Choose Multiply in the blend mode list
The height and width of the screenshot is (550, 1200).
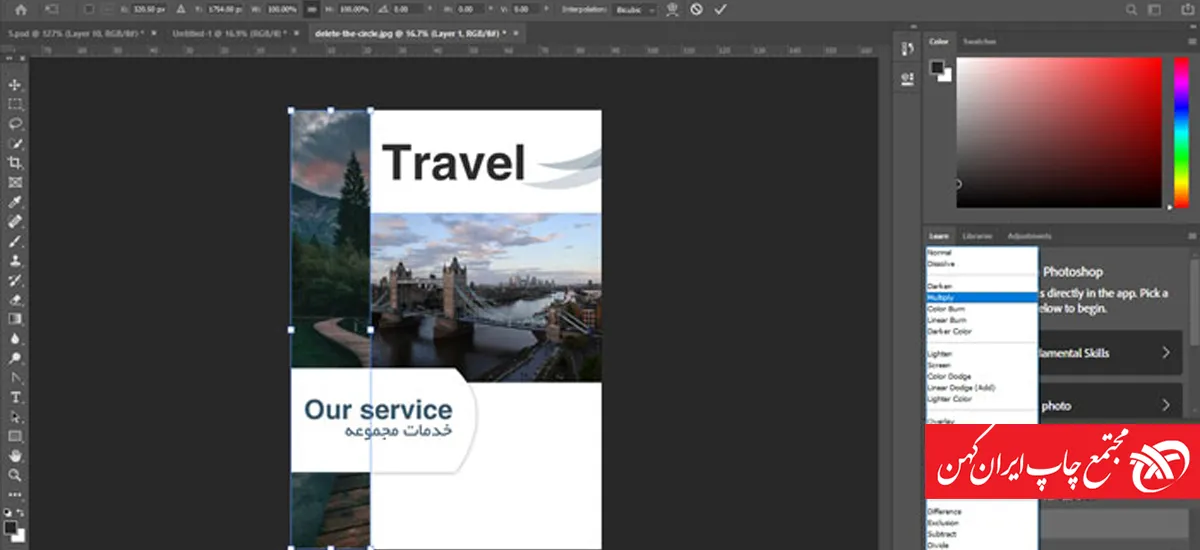[981, 298]
